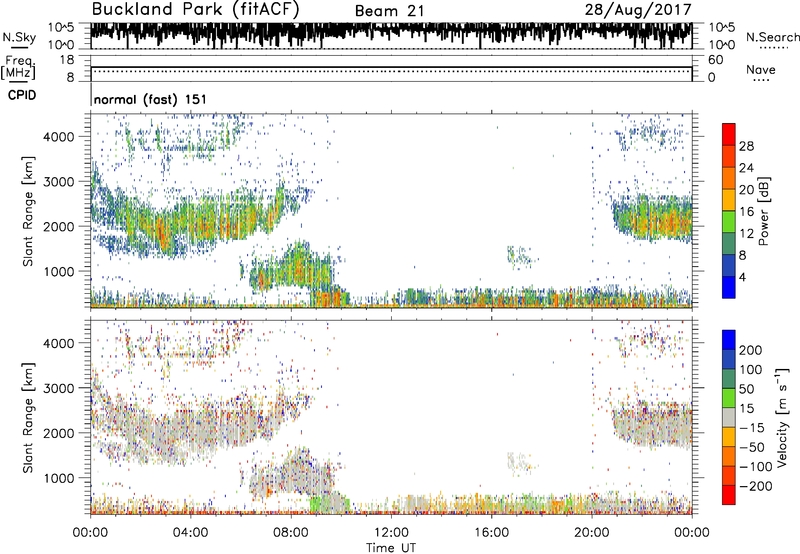Image resolution: width=800 pixels, height=554 pixels.
Task: Click the '16:00' time tick label
Action: point(491,533)
